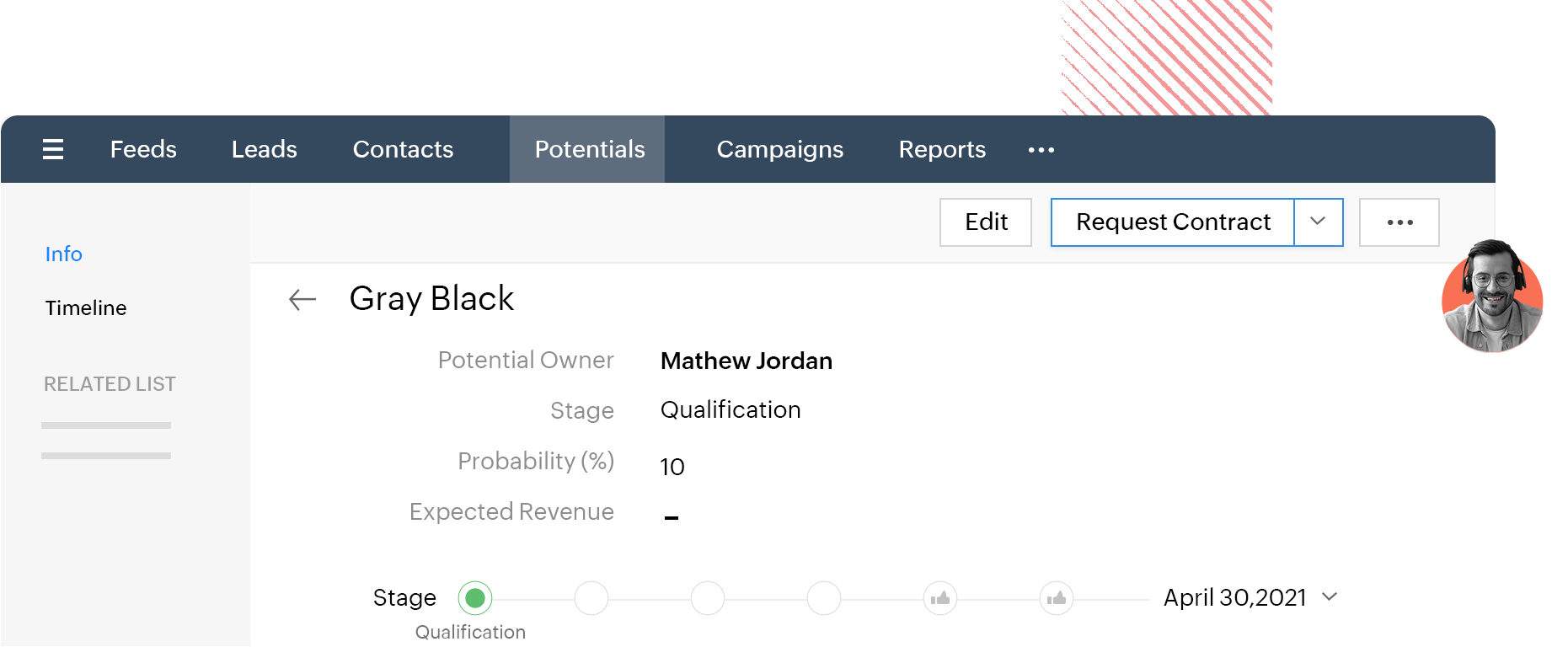Click the navigation bar overflow dots
This screenshot has width=1568, height=647.
[1041, 150]
